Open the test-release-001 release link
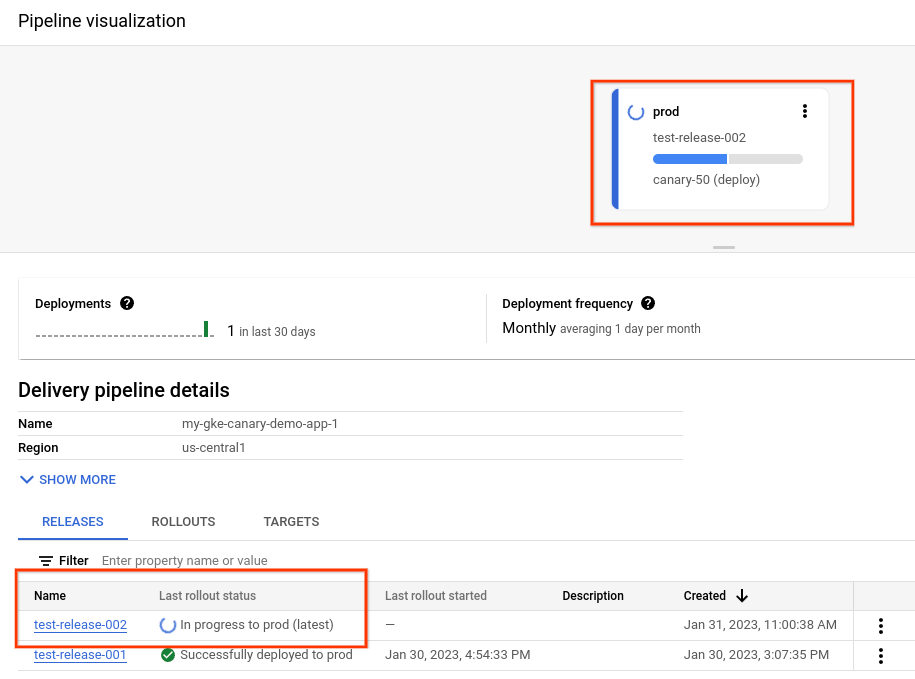 click(x=80, y=655)
